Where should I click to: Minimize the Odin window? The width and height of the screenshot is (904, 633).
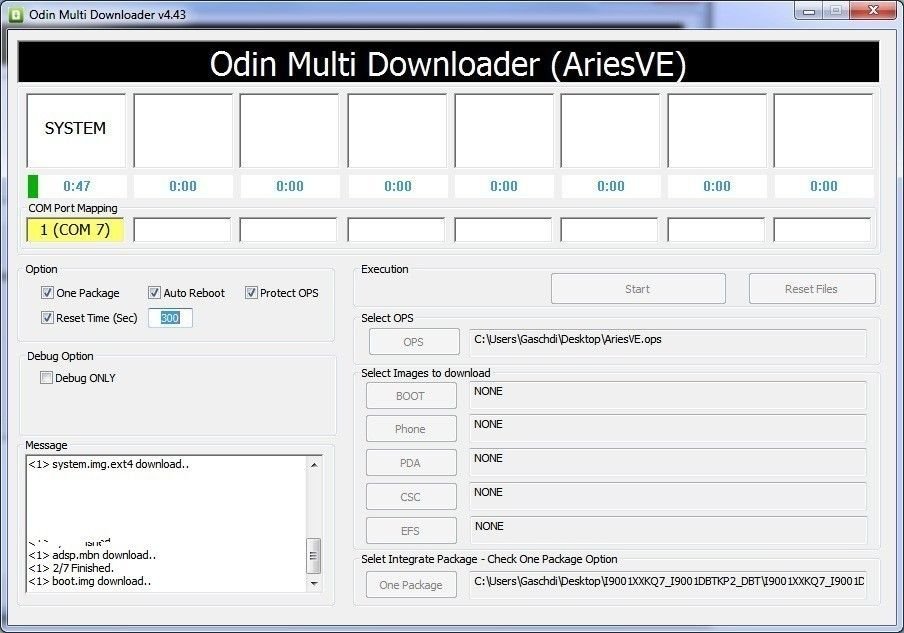click(x=808, y=11)
